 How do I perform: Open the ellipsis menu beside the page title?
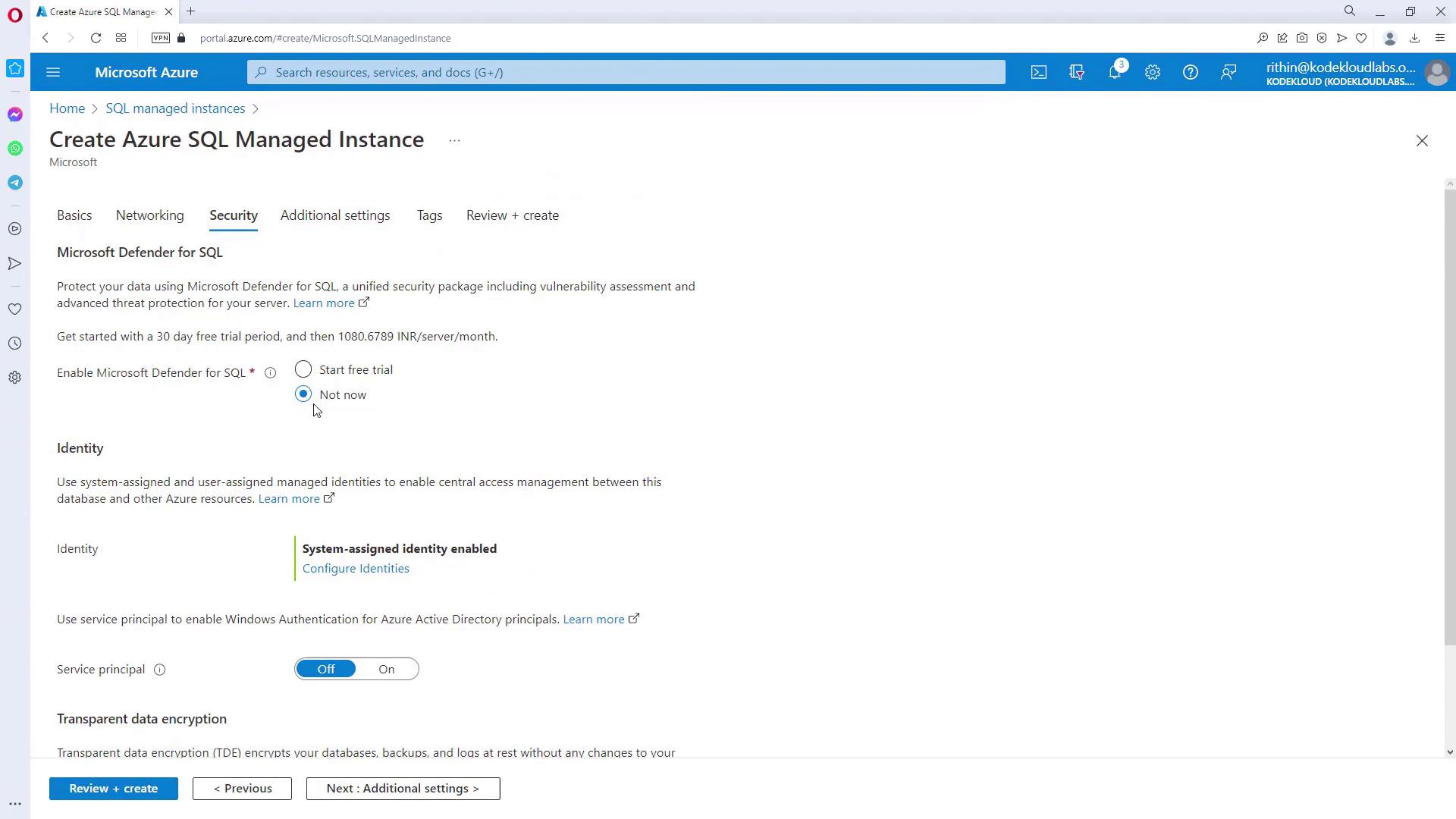point(454,140)
